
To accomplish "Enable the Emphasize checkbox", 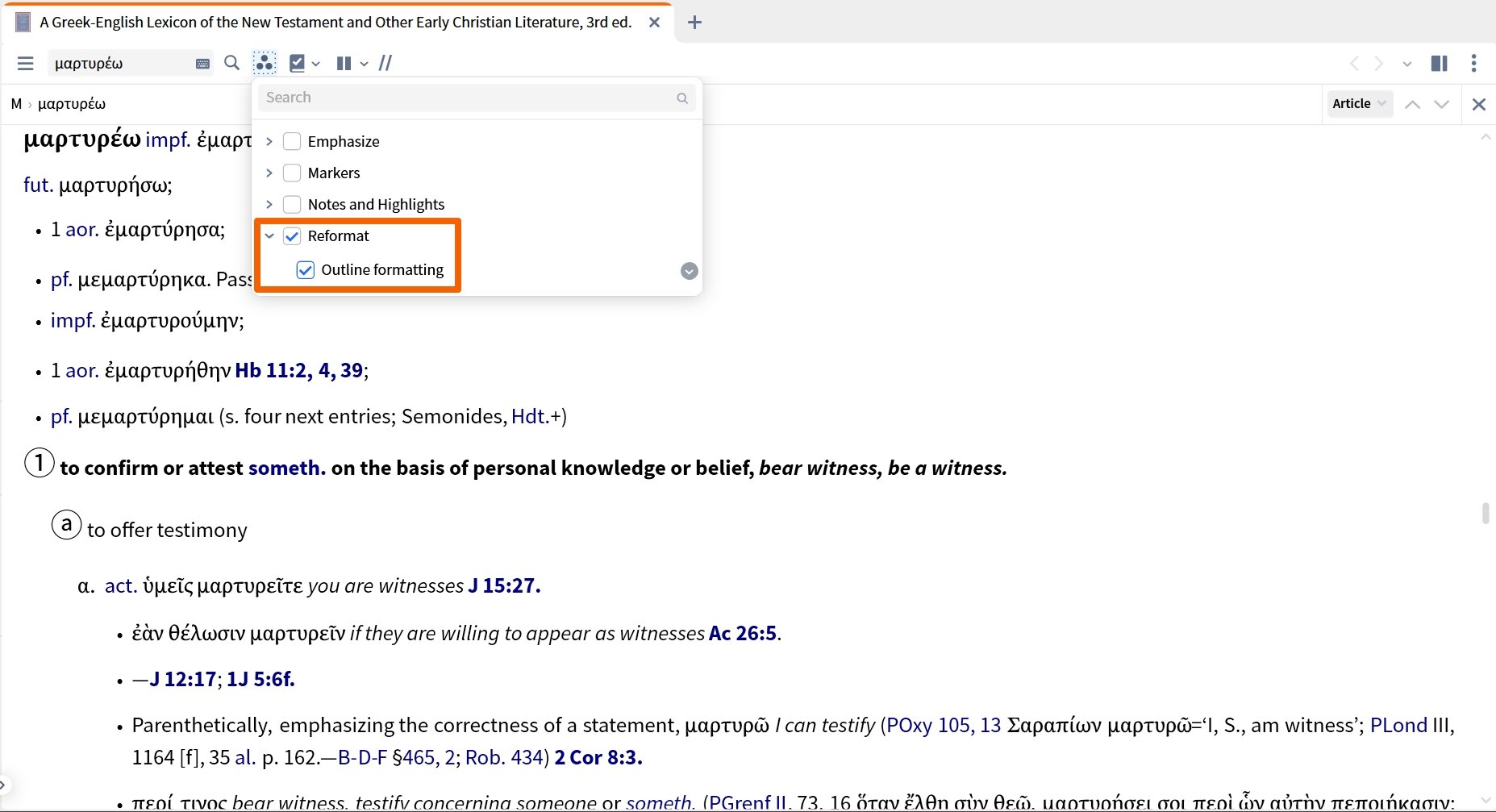I will [292, 141].
